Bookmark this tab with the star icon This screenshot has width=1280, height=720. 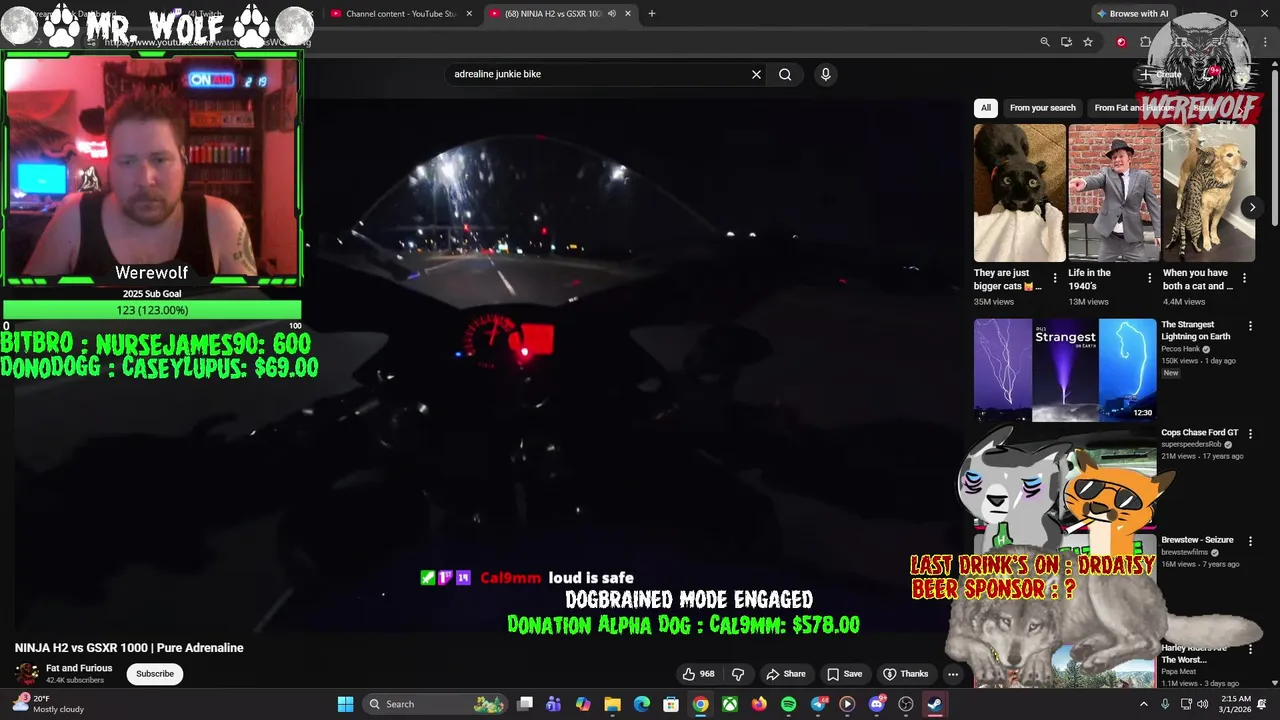(1088, 42)
